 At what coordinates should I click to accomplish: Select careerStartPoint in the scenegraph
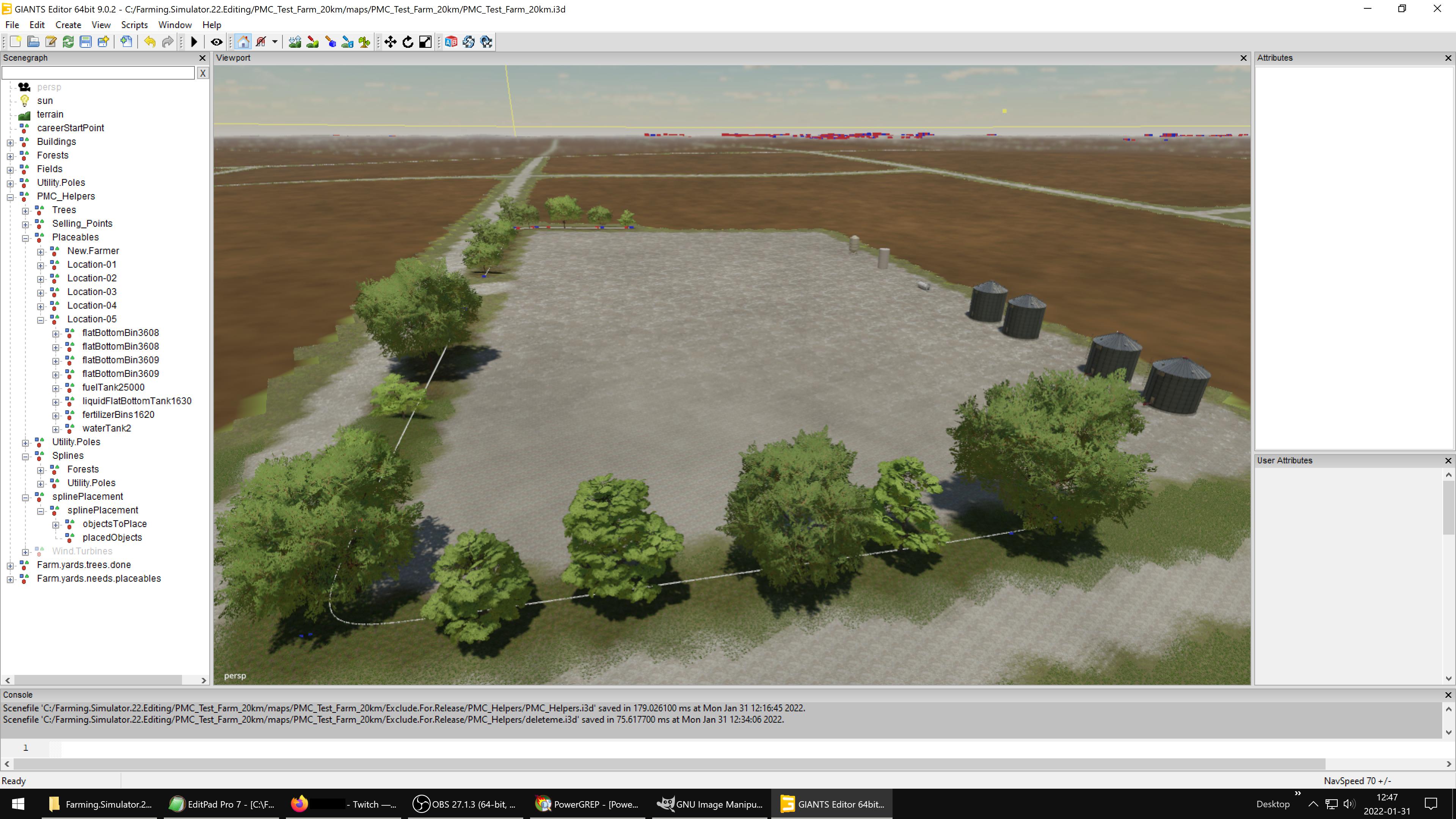pyautogui.click(x=71, y=128)
